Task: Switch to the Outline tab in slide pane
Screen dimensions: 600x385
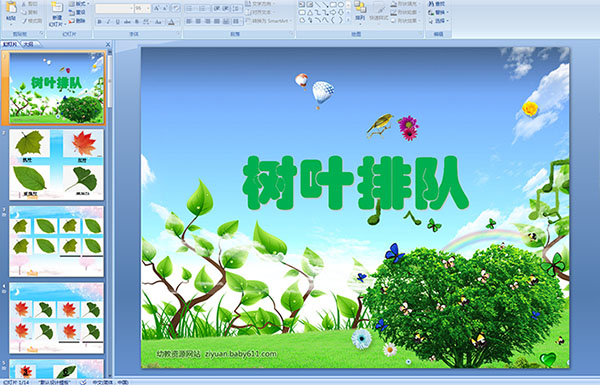Action: pos(28,44)
